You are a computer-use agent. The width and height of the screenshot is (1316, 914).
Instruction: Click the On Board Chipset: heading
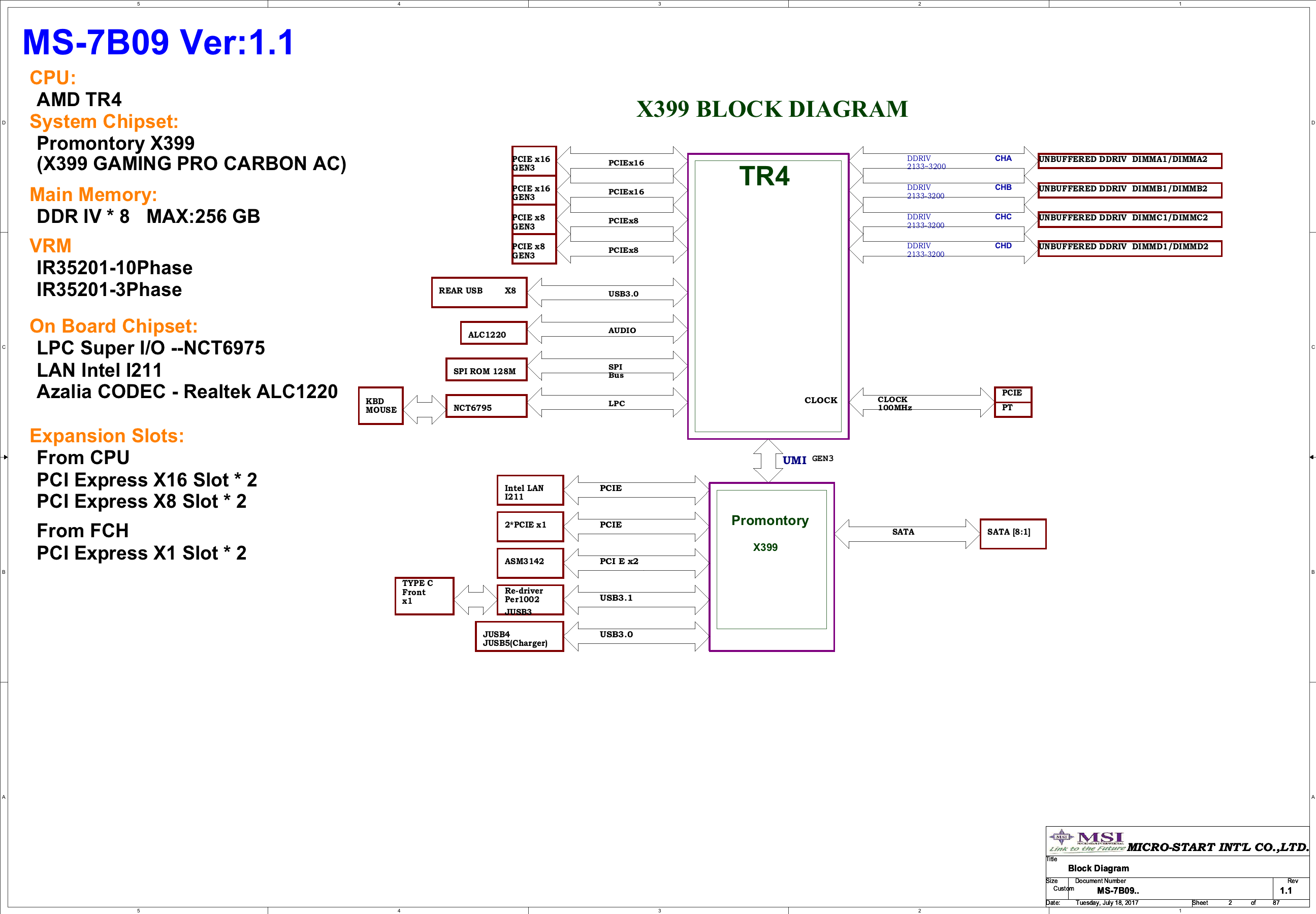coord(113,326)
